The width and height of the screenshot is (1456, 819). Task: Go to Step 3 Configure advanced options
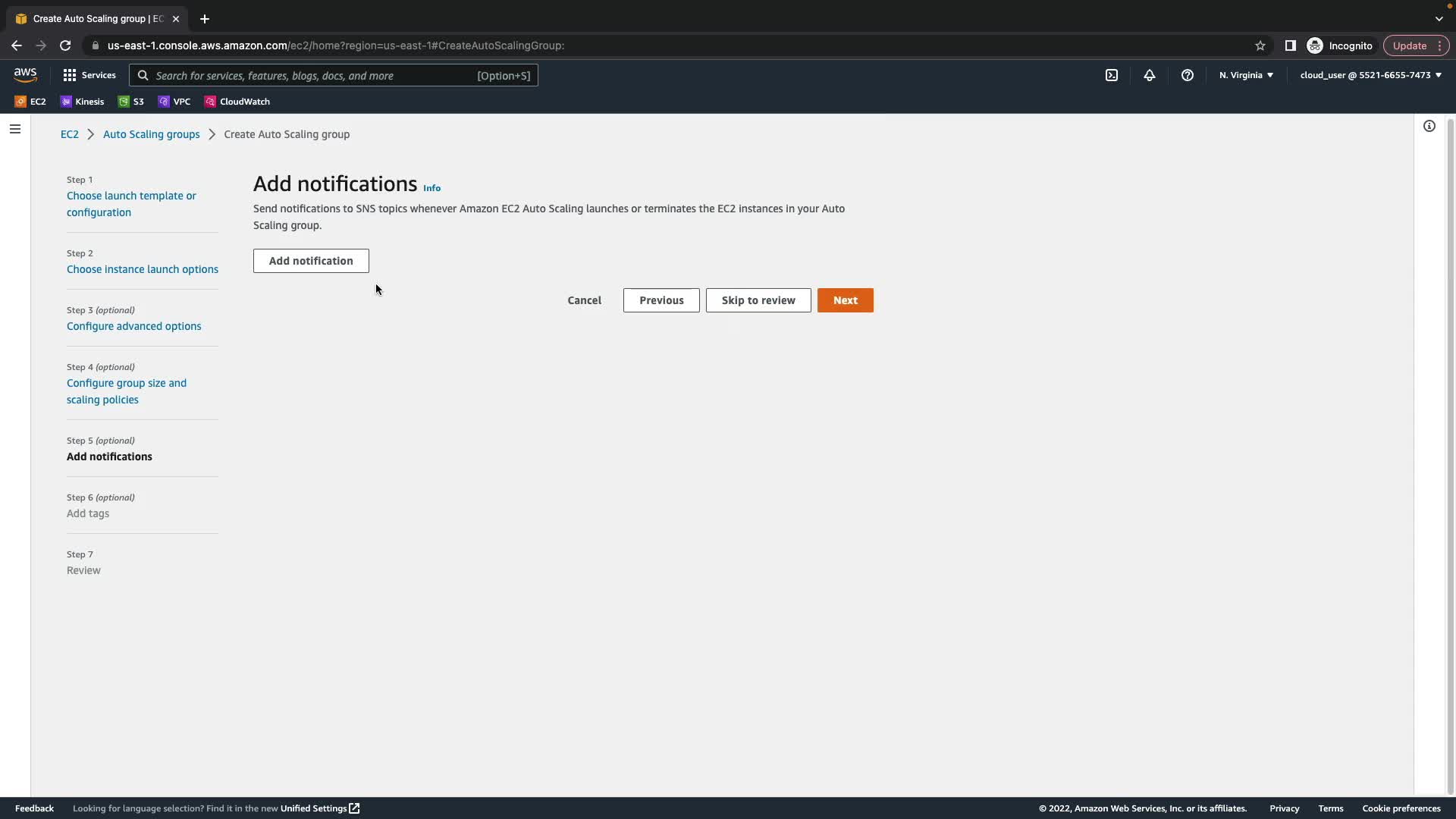133,326
